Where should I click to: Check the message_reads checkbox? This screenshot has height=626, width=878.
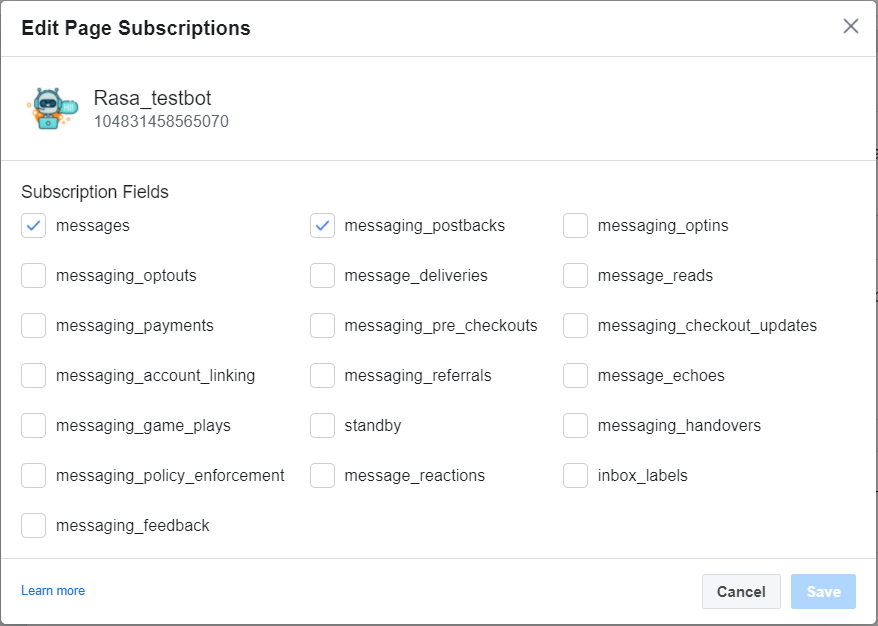[575, 276]
